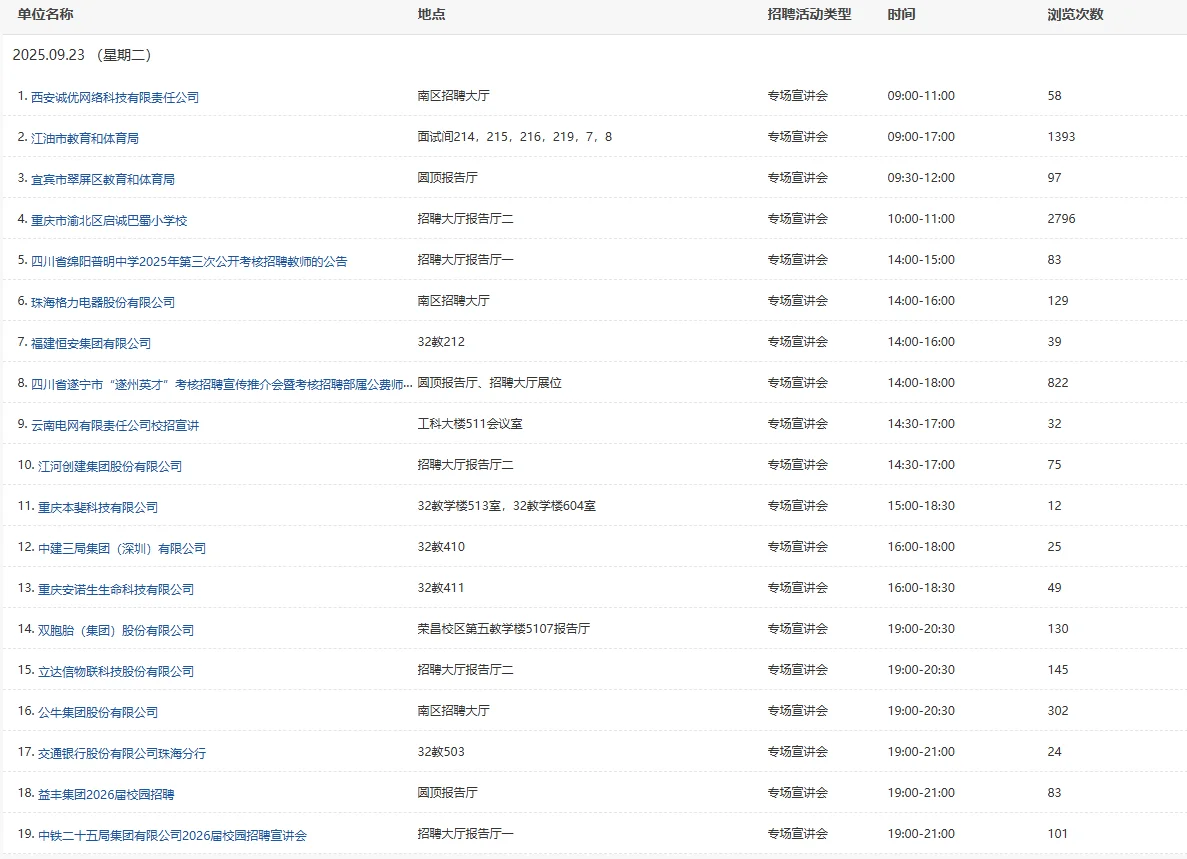The image size is (1187, 859).
Task: Select time 09:00-11:00
Action: point(921,96)
